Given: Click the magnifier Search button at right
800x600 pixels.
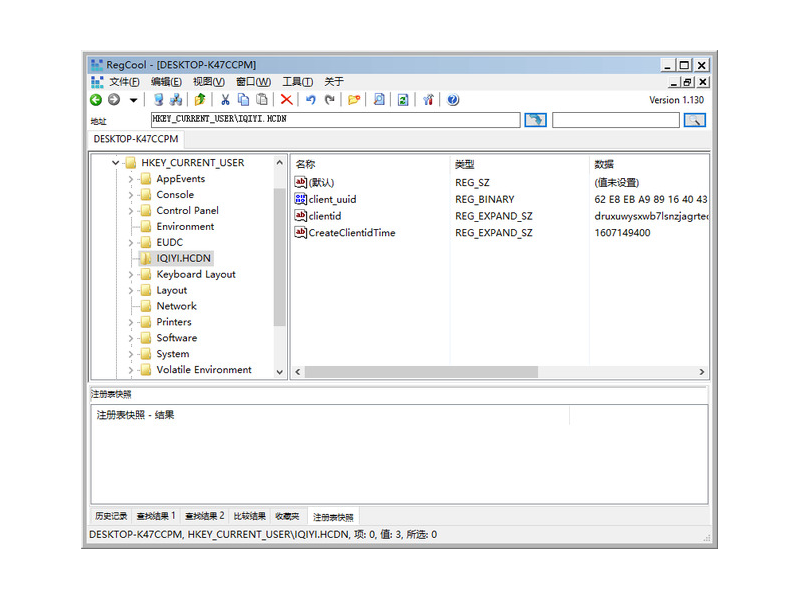Looking at the screenshot, I should point(695,120).
